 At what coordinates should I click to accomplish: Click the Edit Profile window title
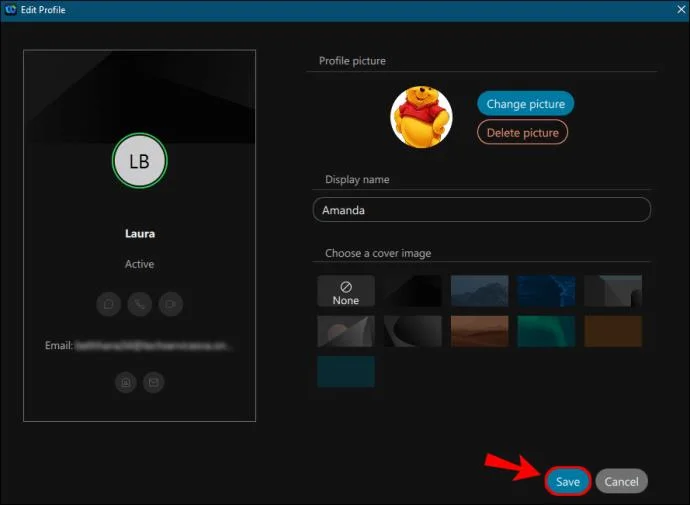[43, 10]
